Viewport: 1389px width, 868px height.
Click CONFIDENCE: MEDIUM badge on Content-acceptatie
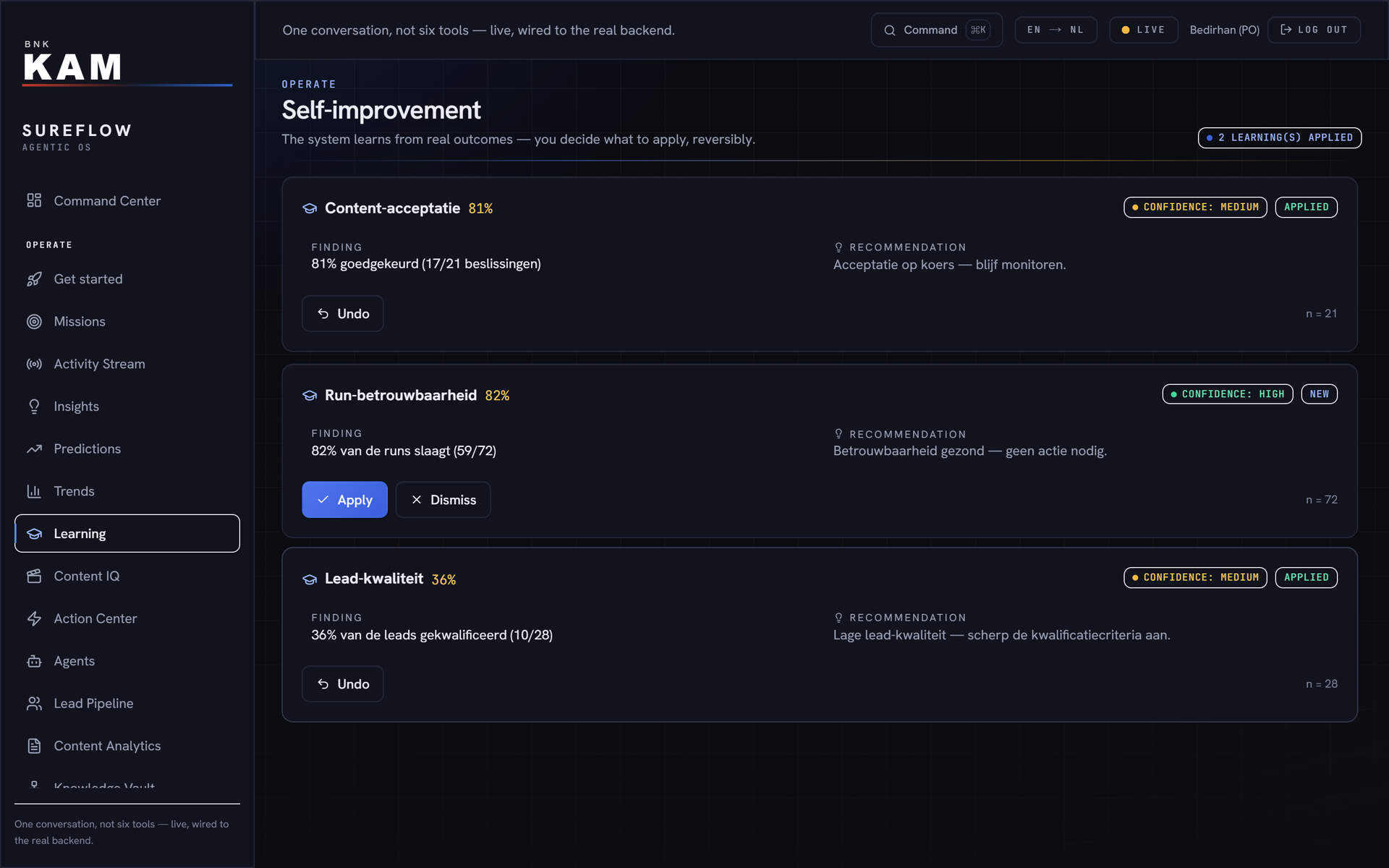[1195, 208]
